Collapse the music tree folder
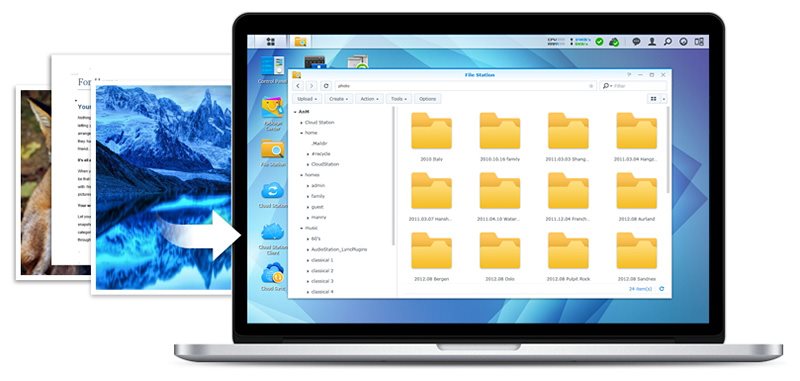This screenshot has width=800, height=381. pyautogui.click(x=302, y=228)
